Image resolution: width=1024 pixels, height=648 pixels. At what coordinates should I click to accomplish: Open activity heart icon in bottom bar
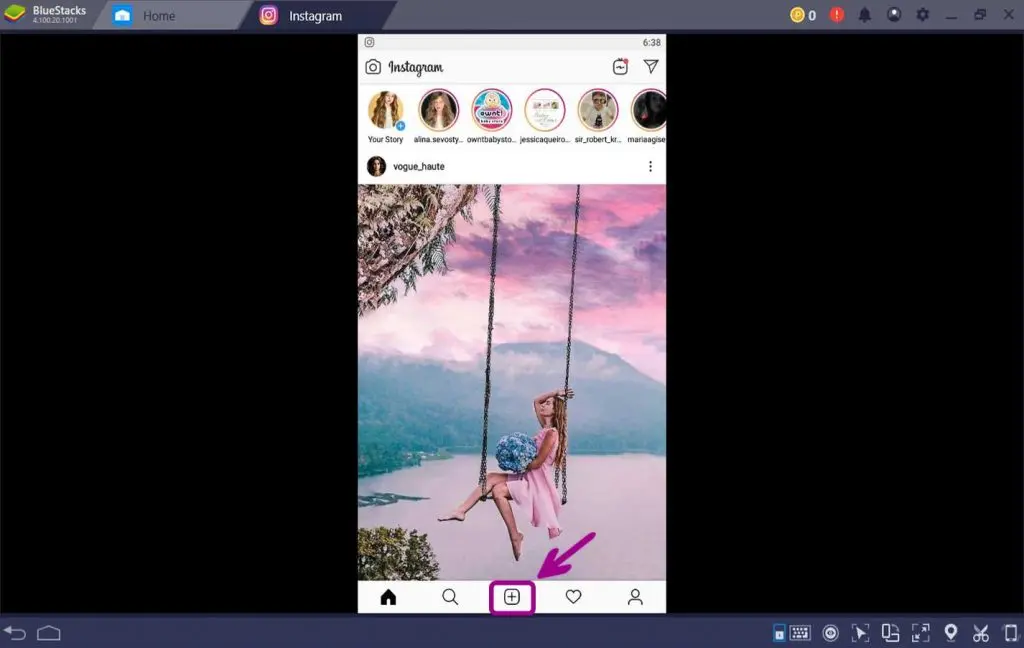pos(573,597)
